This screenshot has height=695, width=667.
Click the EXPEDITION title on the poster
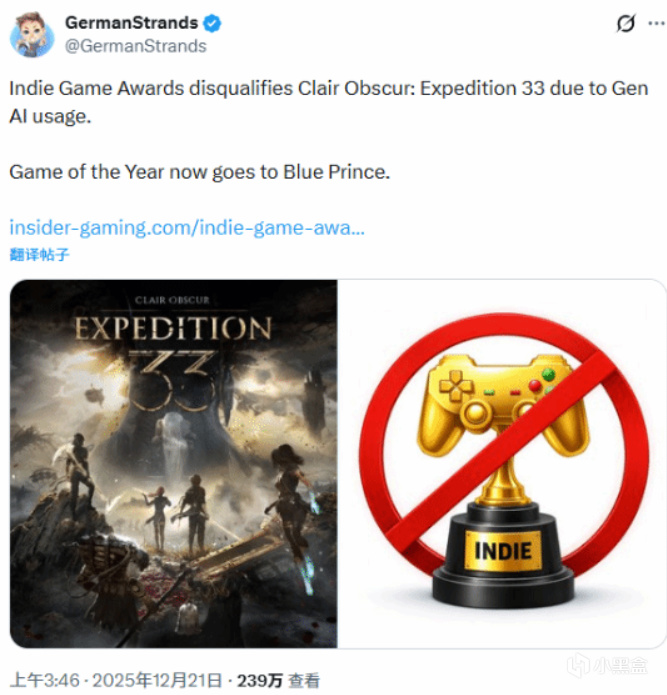173,328
